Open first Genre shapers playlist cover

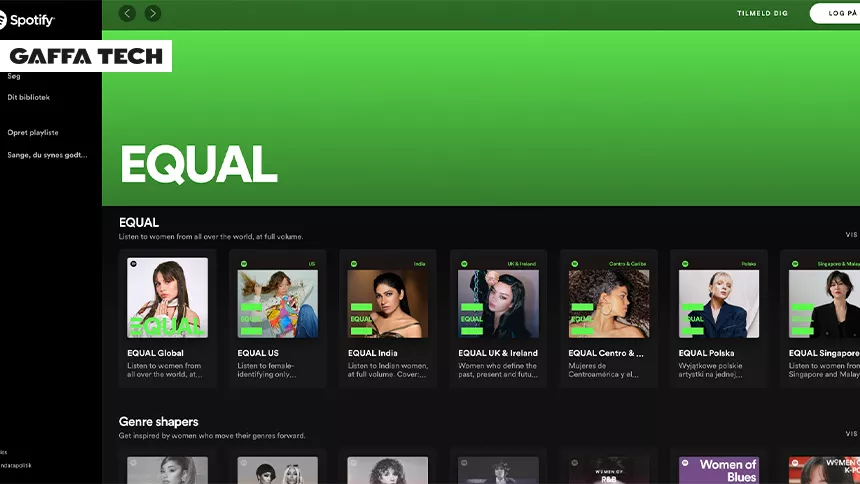(167, 470)
